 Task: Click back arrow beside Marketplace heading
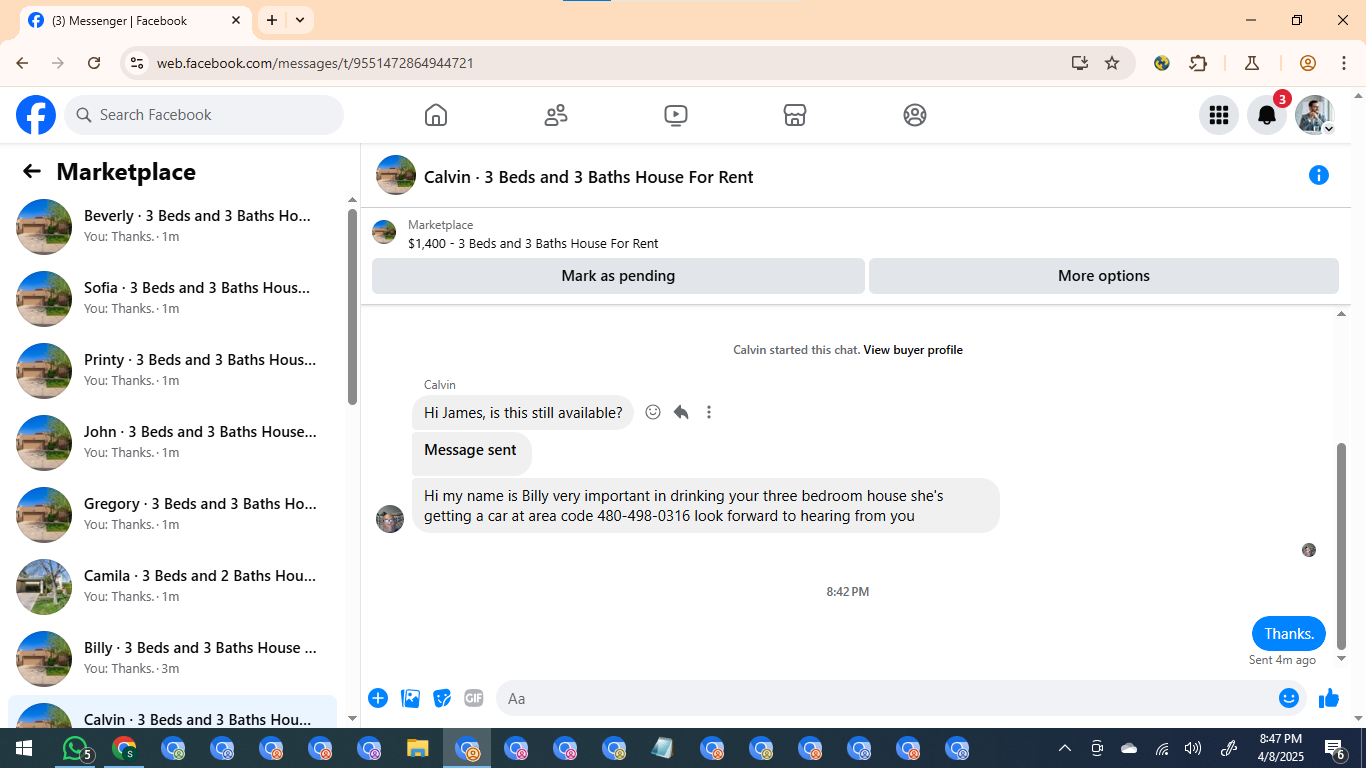click(x=32, y=171)
